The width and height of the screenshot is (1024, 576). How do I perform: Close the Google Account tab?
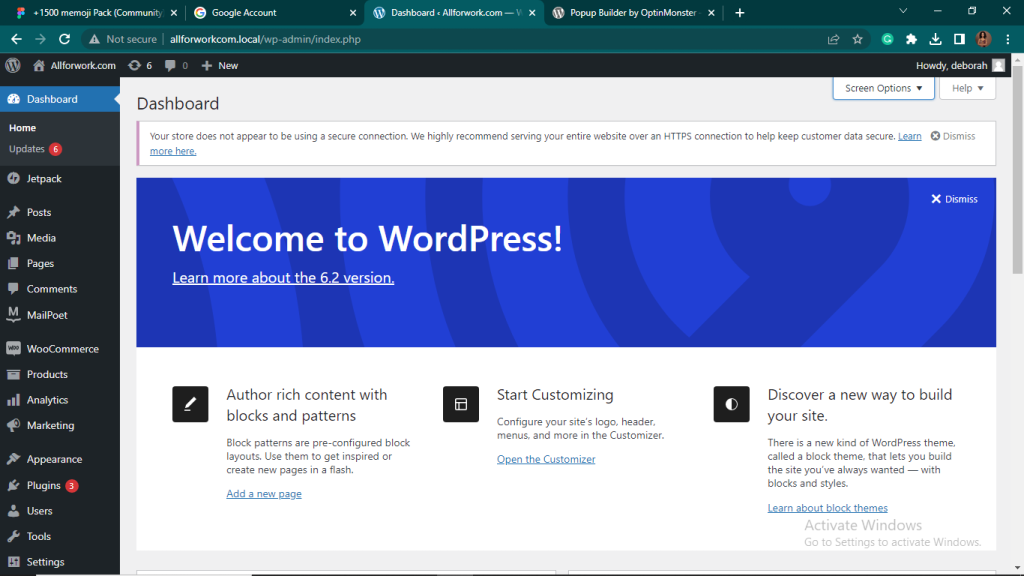pos(353,12)
